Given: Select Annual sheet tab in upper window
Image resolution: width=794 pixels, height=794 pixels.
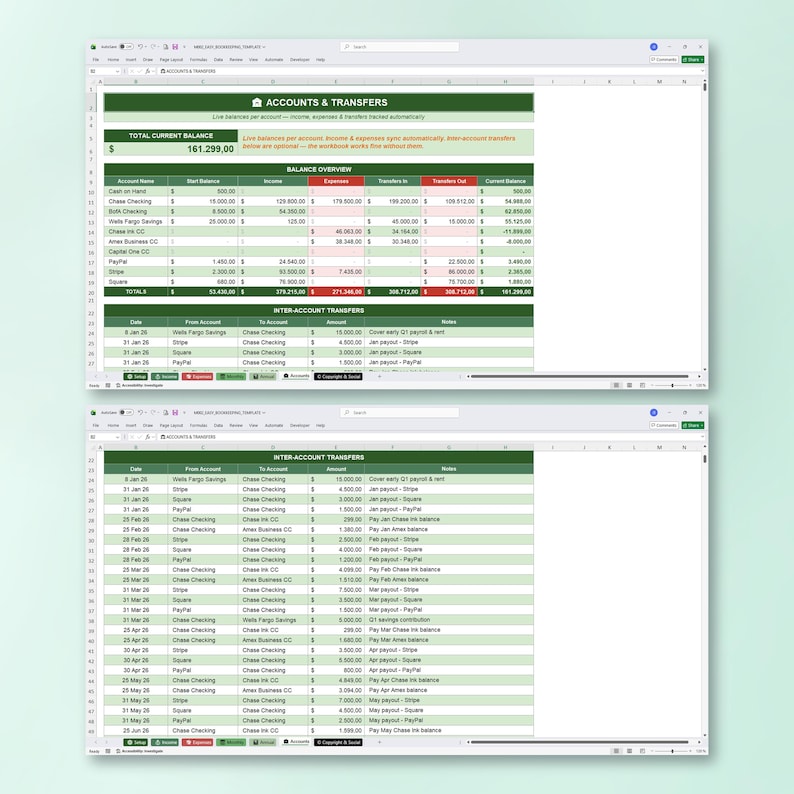Looking at the screenshot, I should pos(263,377).
